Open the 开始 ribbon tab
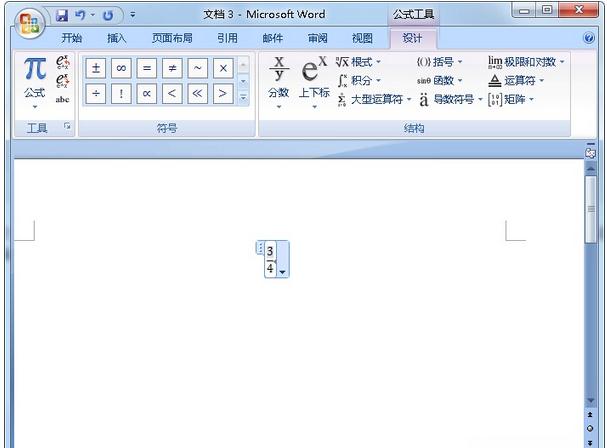The height and width of the screenshot is (448, 607). point(72,38)
